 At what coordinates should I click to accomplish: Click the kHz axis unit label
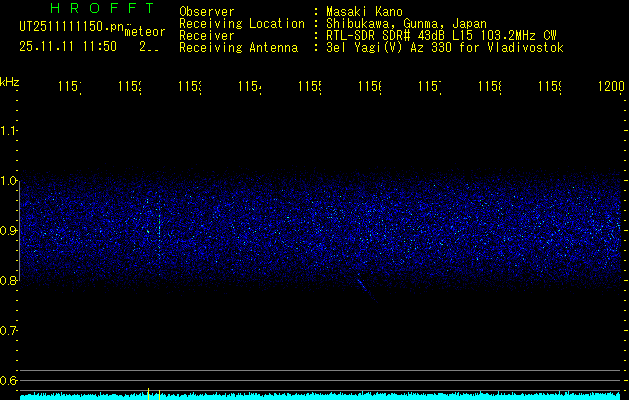(x=9, y=81)
